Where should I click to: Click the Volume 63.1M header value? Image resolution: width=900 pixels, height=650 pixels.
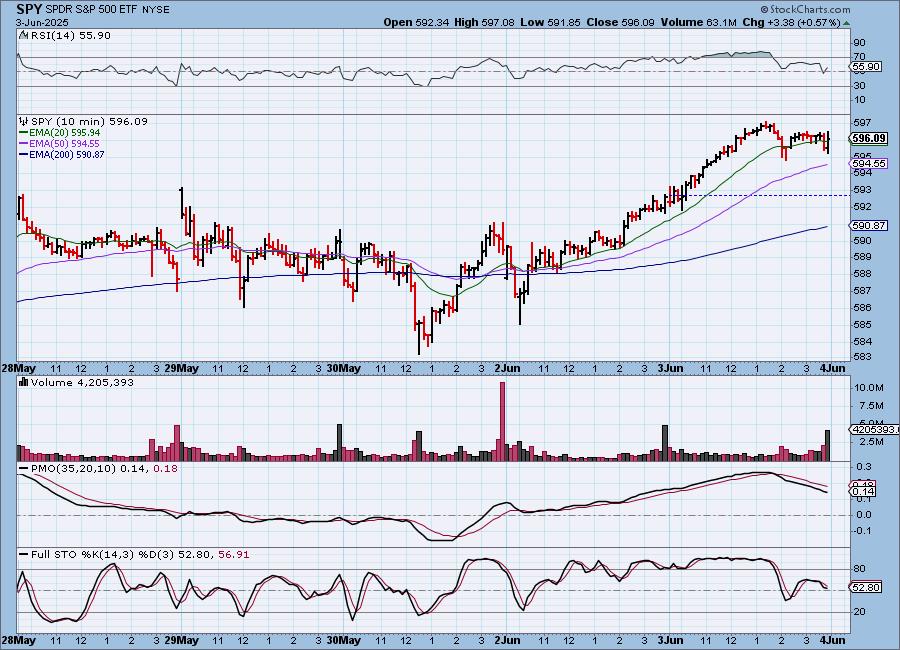[699, 22]
